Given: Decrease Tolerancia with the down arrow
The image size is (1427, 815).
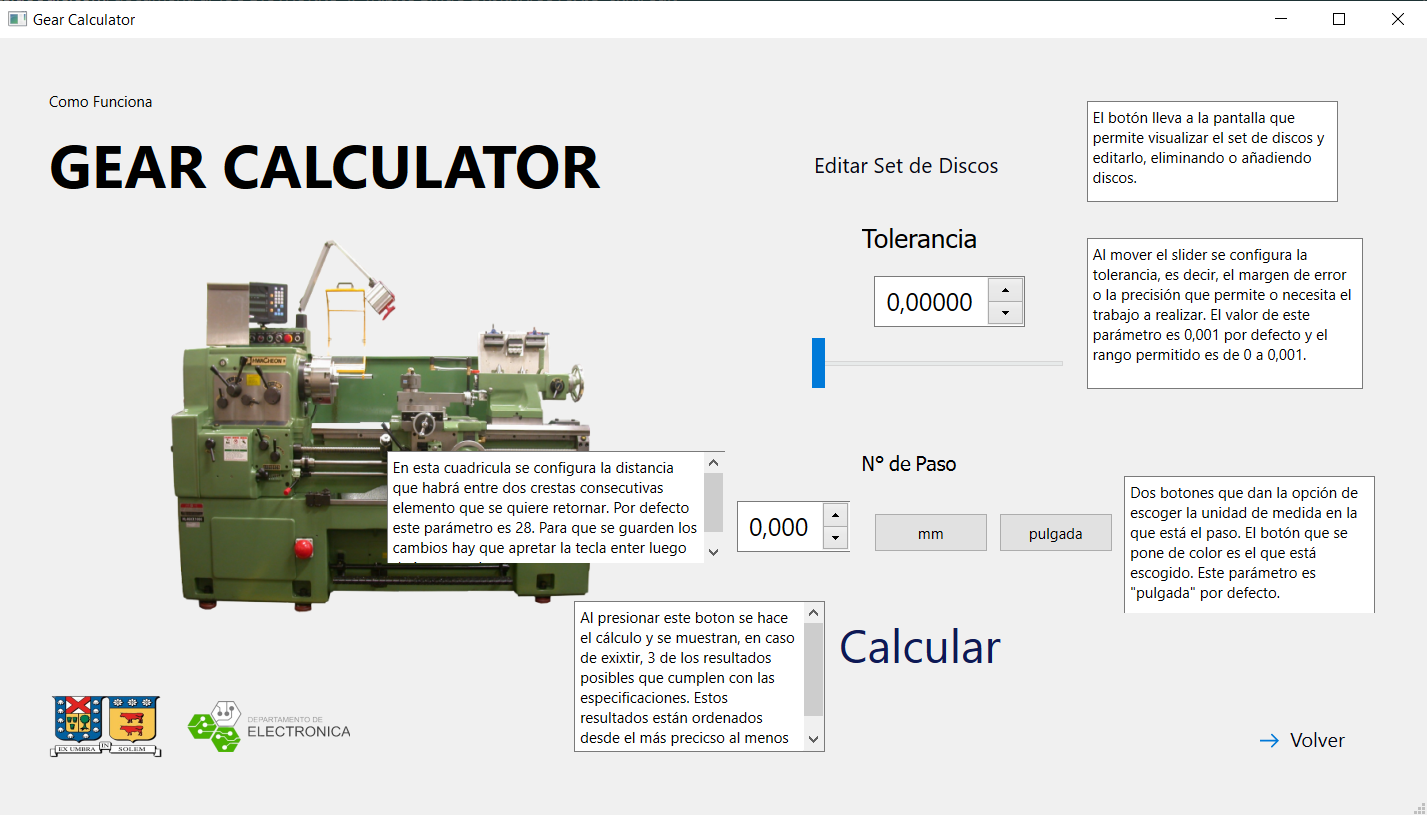Looking at the screenshot, I should [1005, 314].
